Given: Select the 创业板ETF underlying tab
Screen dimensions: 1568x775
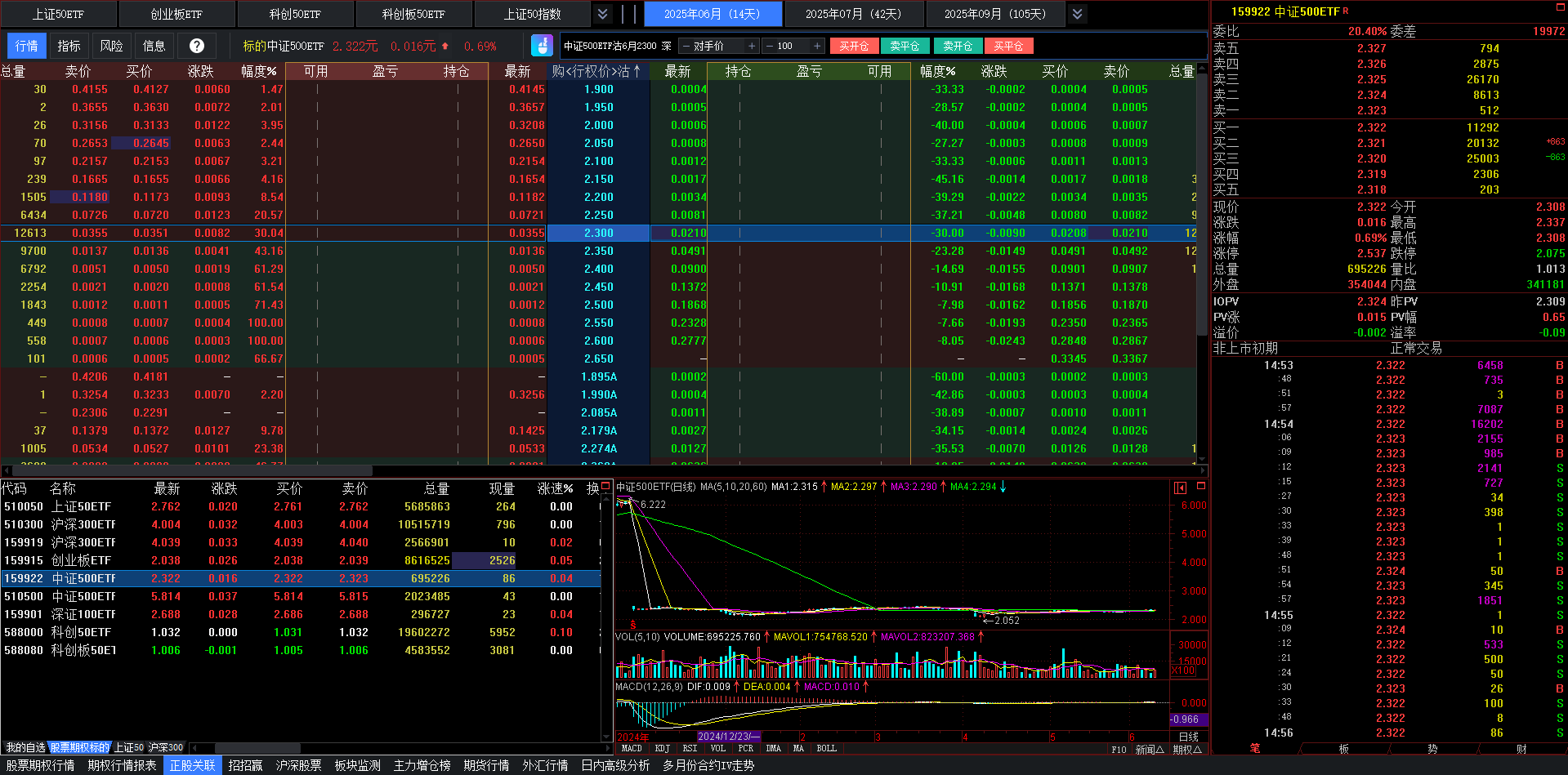Looking at the screenshot, I should 176,14.
